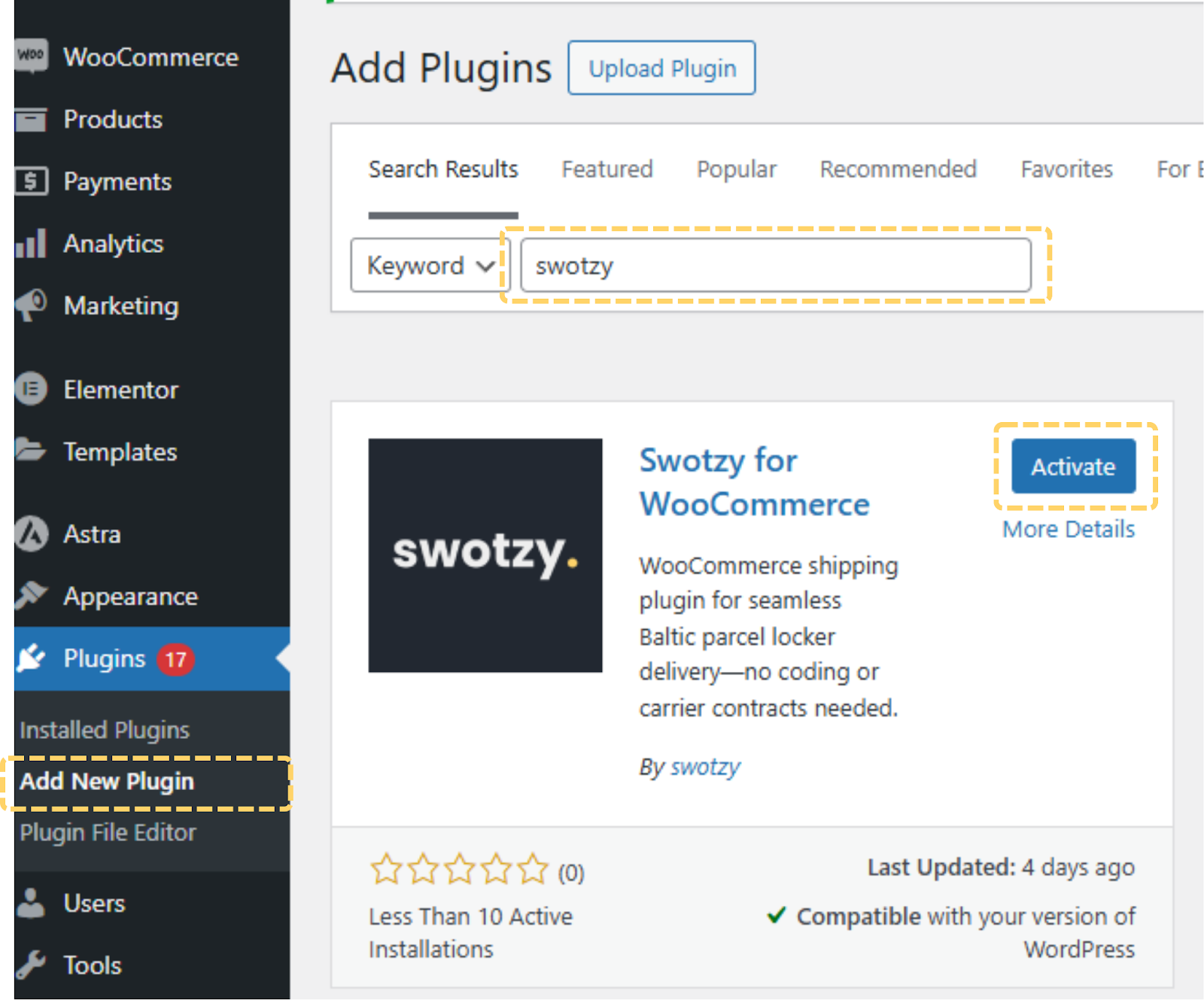Click the Templates folder icon
This screenshot has height=1000, width=1204.
pos(31,451)
